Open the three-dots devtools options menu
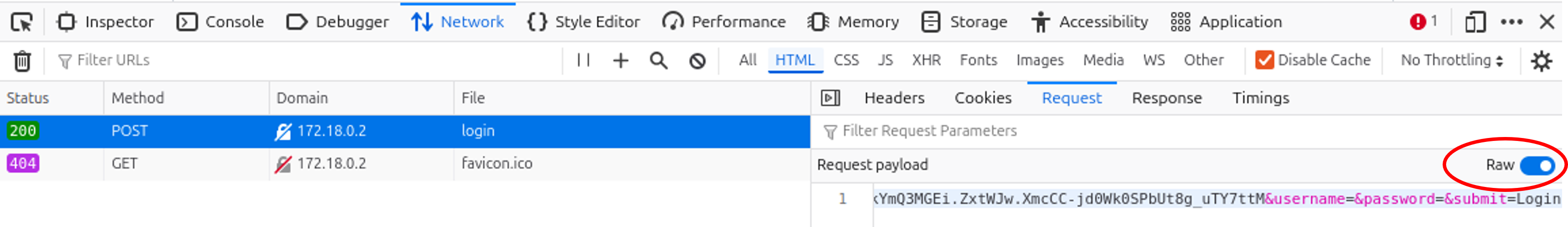 (1511, 23)
